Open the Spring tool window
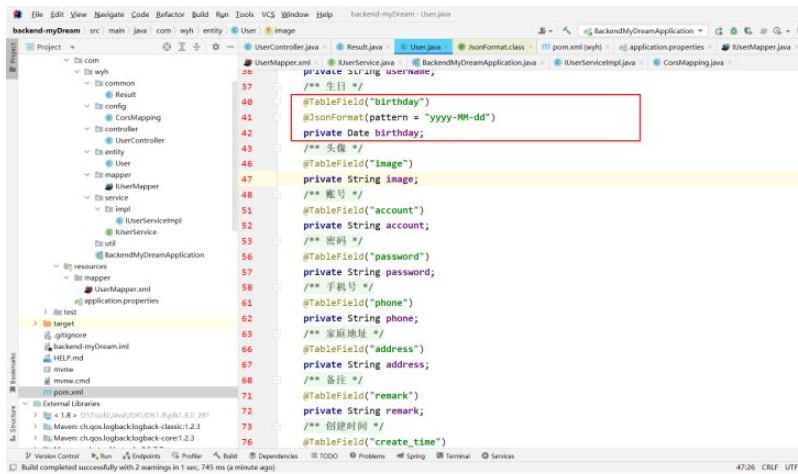The width and height of the screenshot is (798, 474). pyautogui.click(x=411, y=456)
